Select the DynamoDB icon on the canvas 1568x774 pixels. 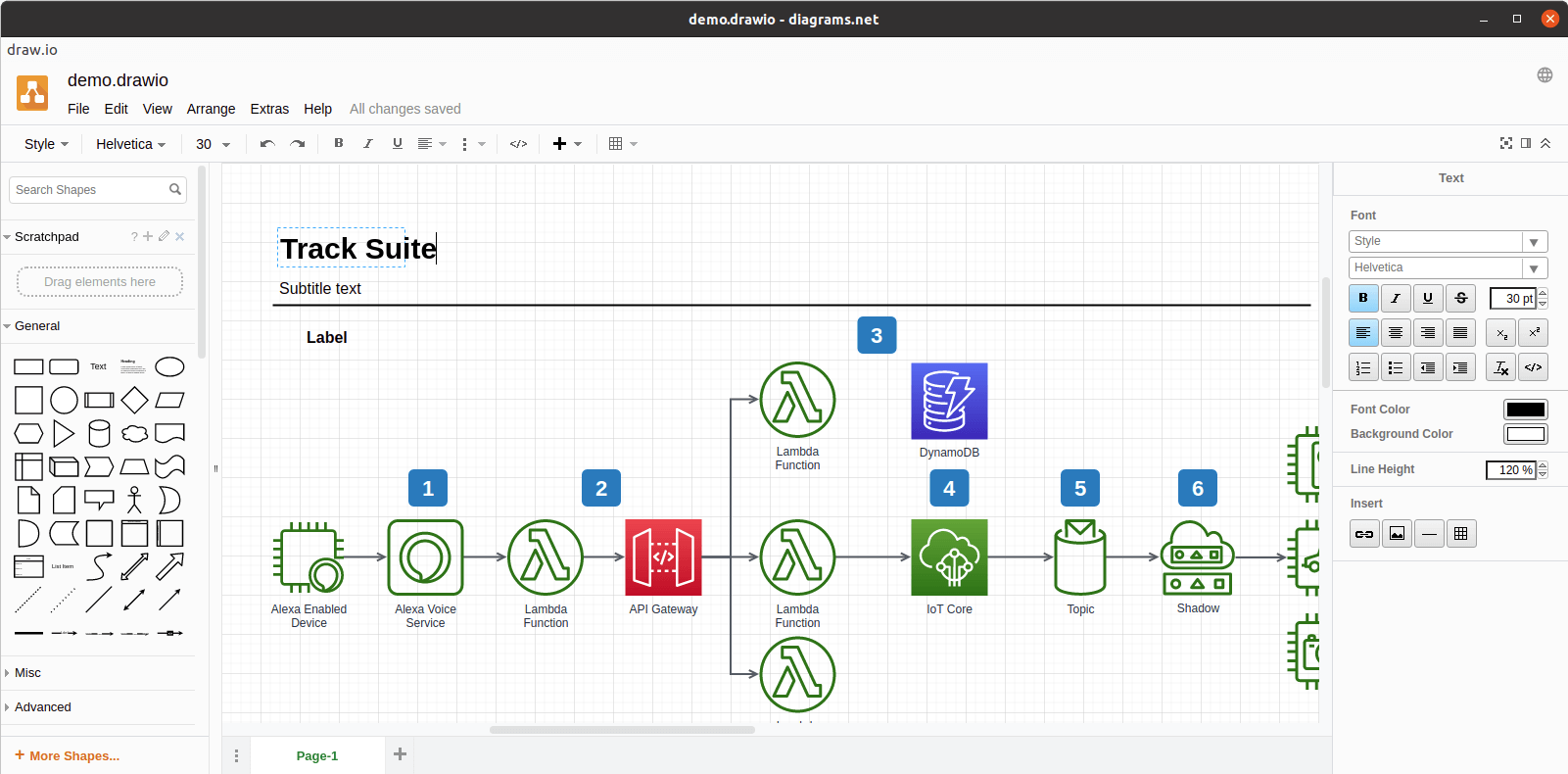949,401
